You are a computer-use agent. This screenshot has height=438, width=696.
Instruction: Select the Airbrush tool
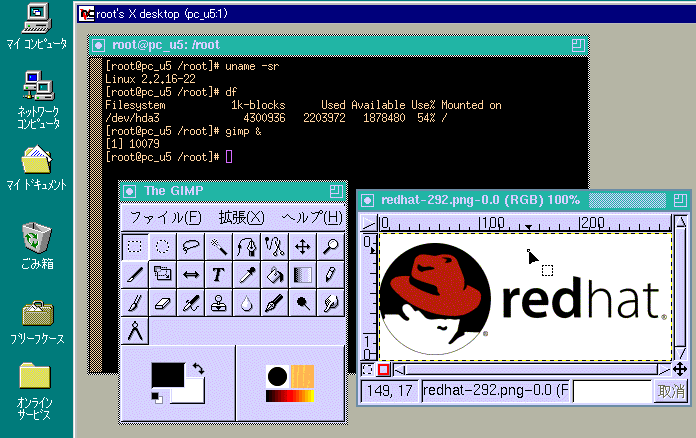pos(190,303)
